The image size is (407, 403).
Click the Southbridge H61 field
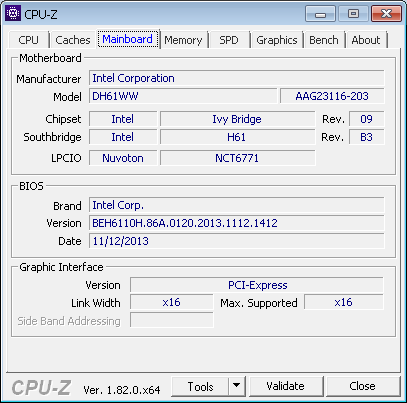237,137
